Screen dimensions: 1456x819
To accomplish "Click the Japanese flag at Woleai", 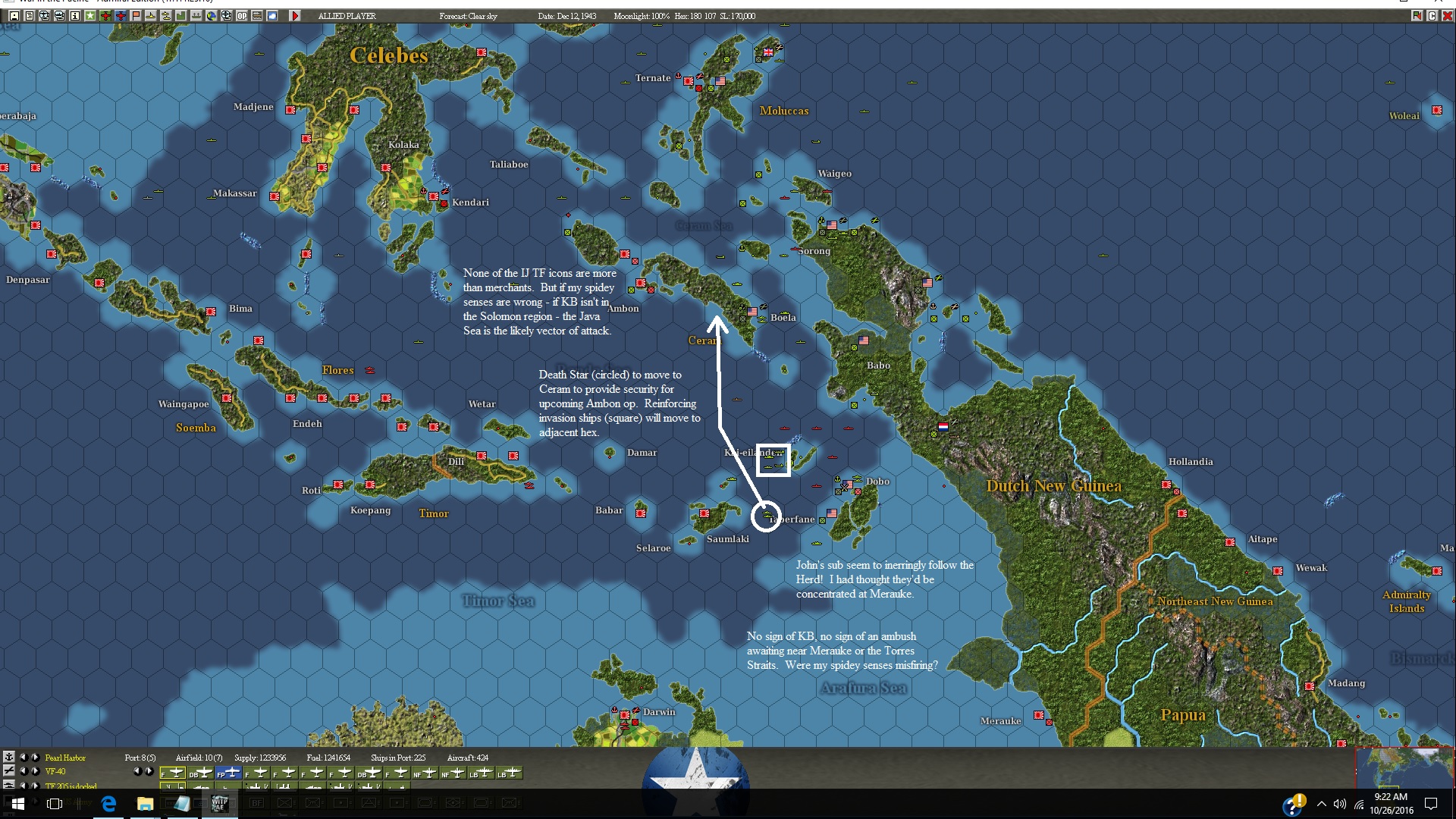I will 1437,110.
